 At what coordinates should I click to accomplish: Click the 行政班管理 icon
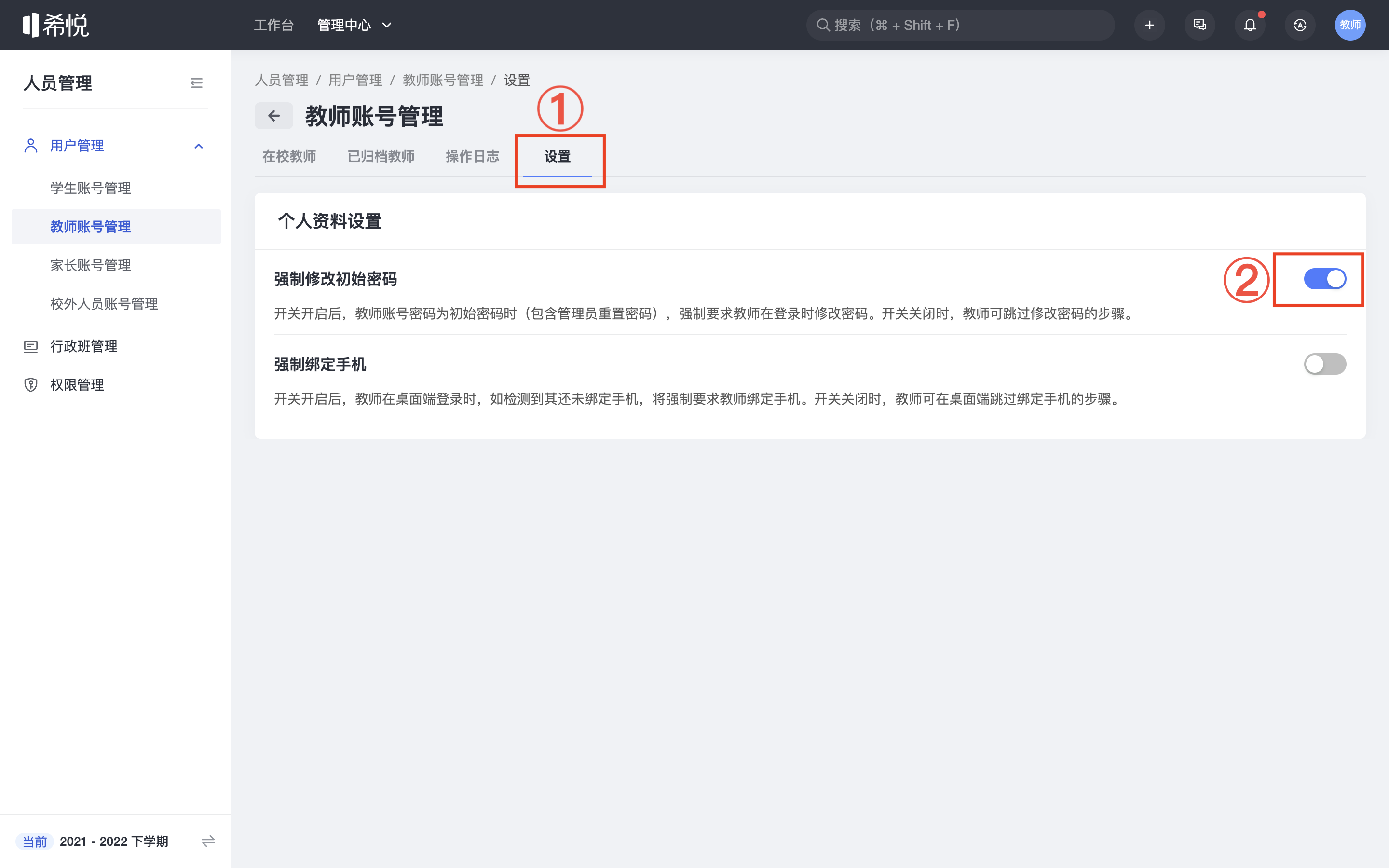click(31, 346)
